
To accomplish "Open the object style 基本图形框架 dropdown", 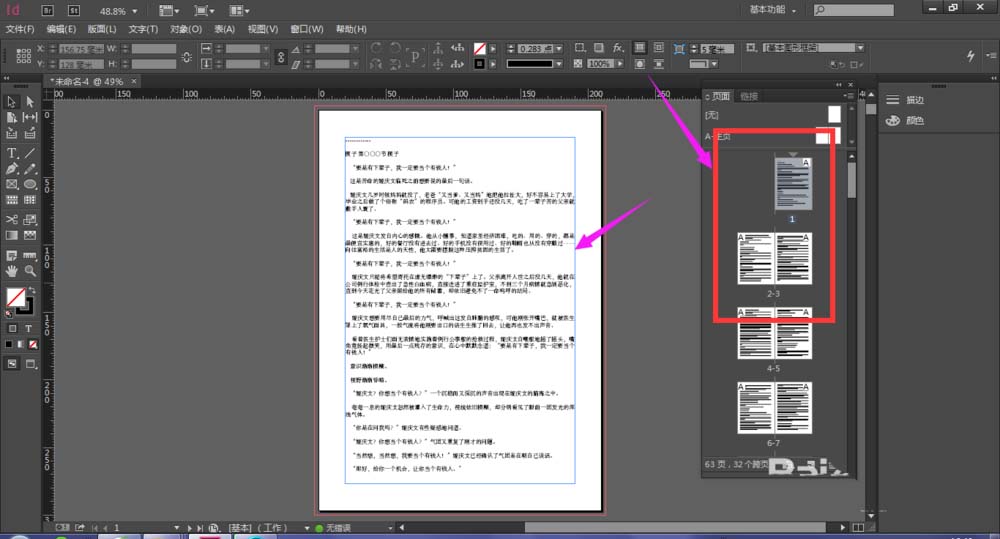I will pos(860,48).
